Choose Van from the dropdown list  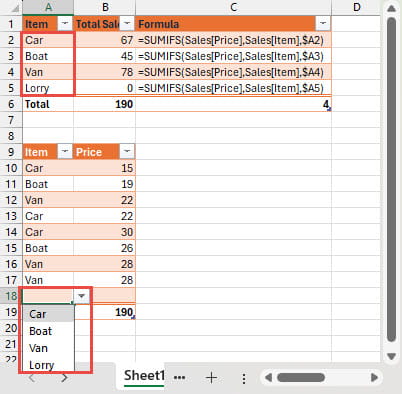pos(49,348)
